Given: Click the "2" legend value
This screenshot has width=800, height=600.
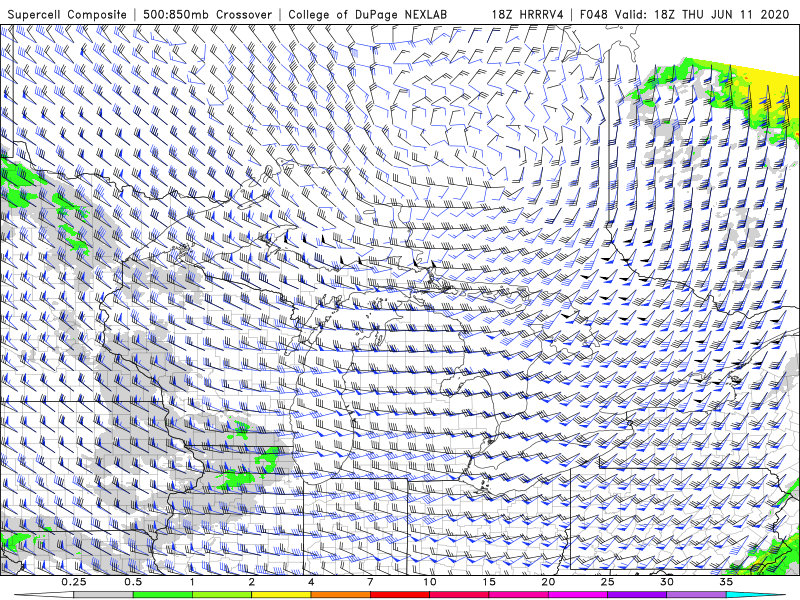Looking at the screenshot, I should click(x=252, y=582).
